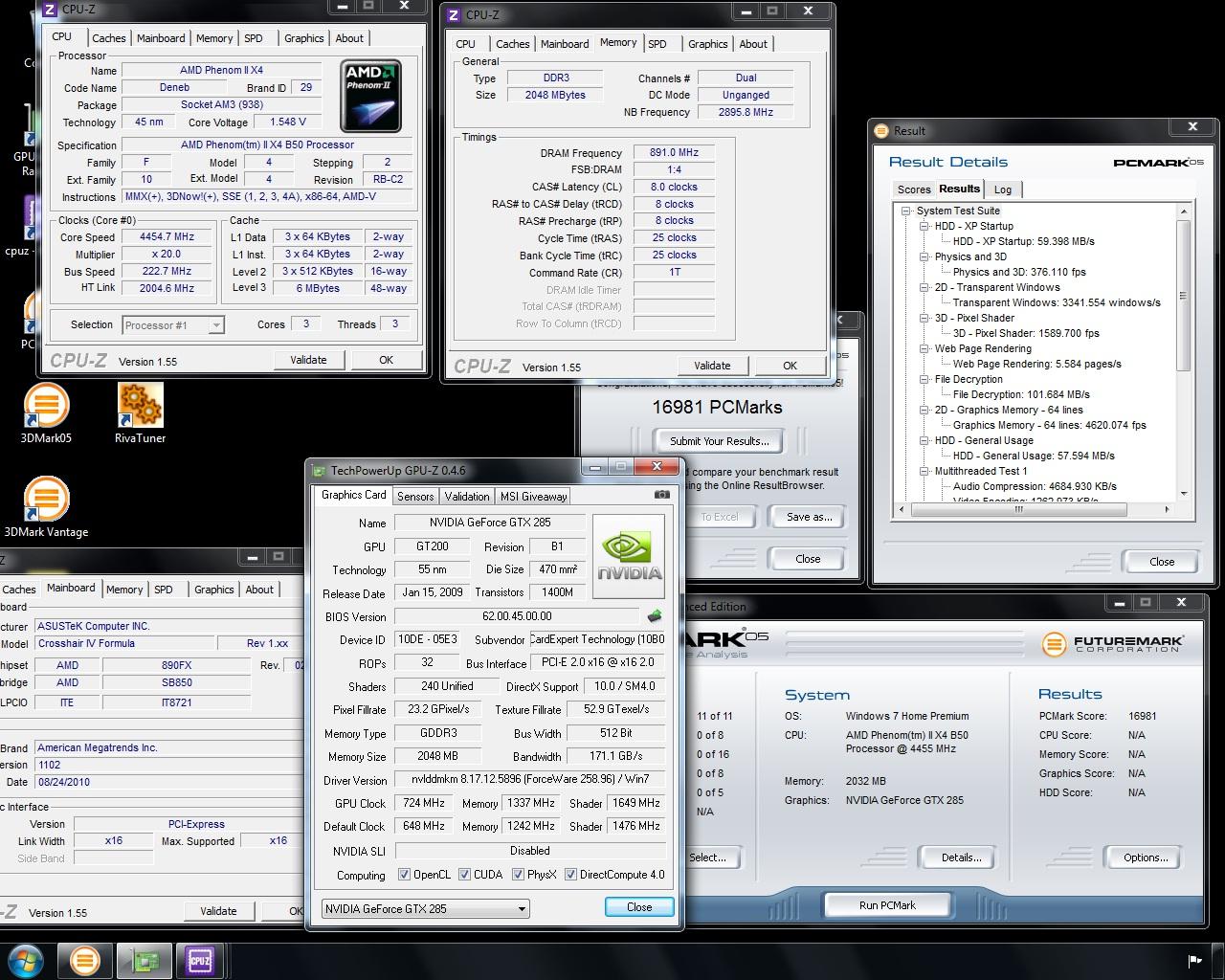
Task: Toggle the OpenCL checkbox in GPU-Z
Action: click(x=405, y=875)
